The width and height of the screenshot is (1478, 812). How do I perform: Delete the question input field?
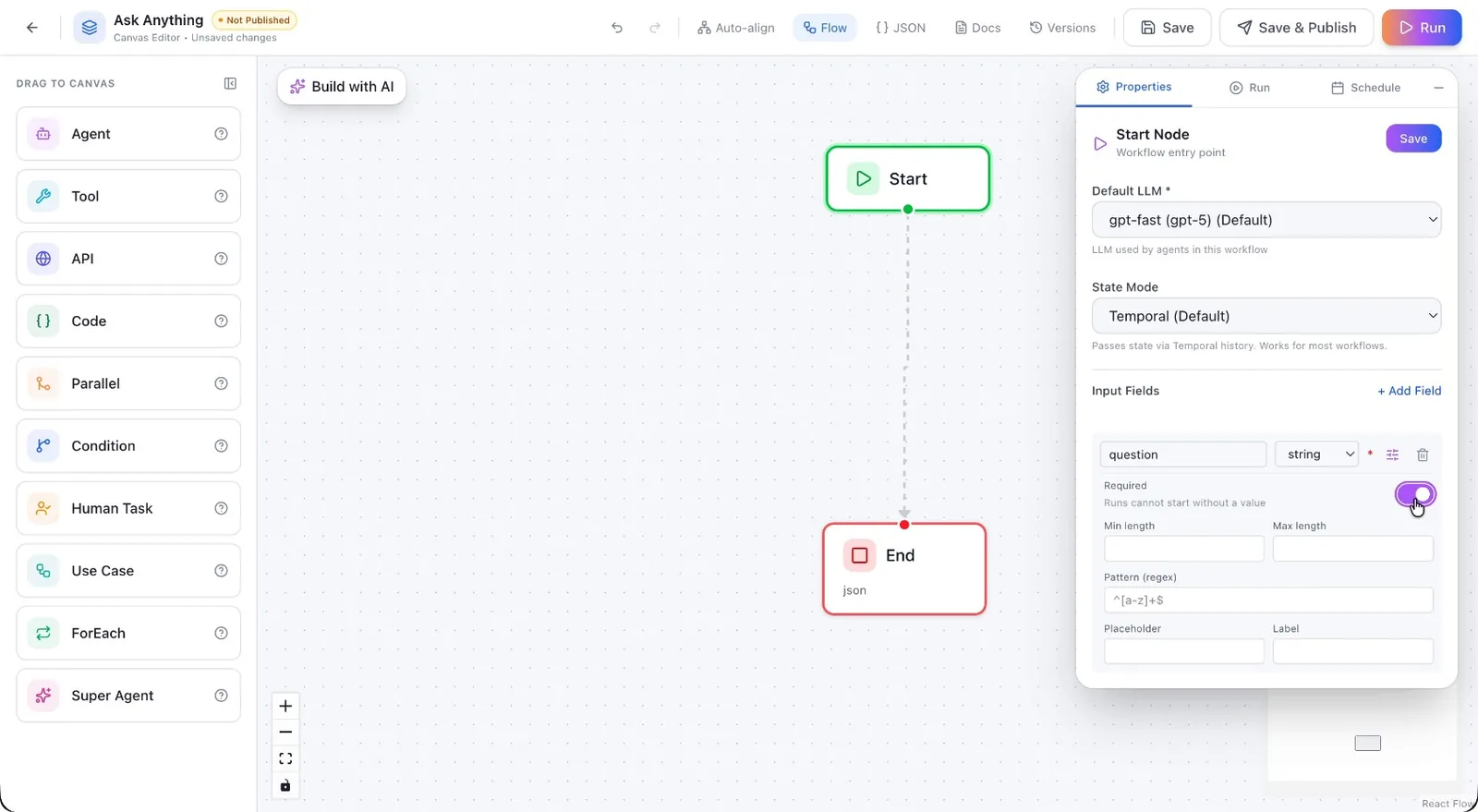point(1423,454)
